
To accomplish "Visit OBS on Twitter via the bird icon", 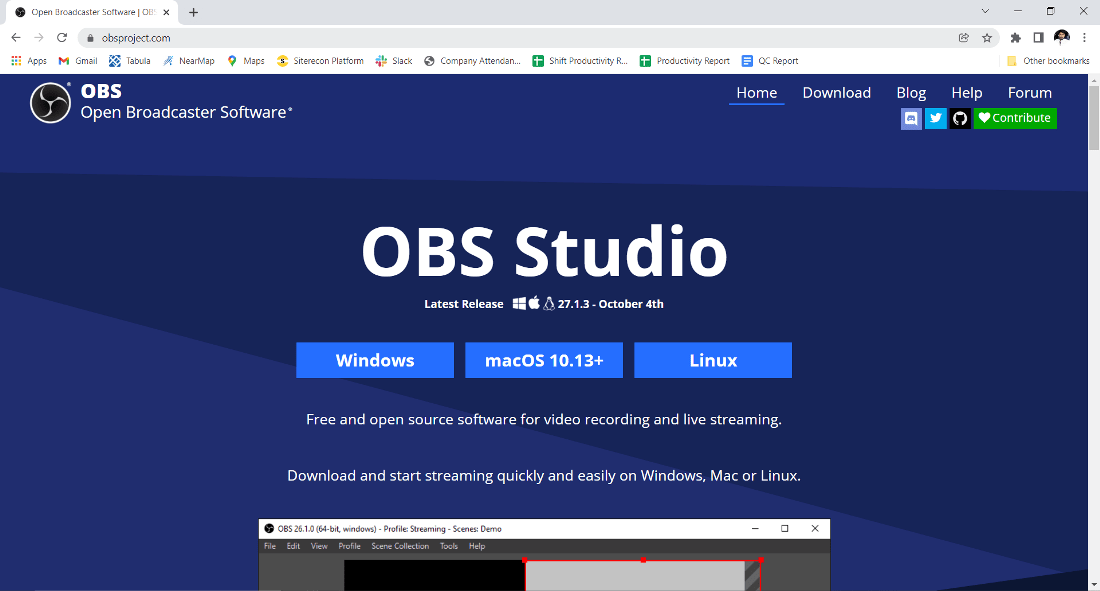I will (x=935, y=118).
